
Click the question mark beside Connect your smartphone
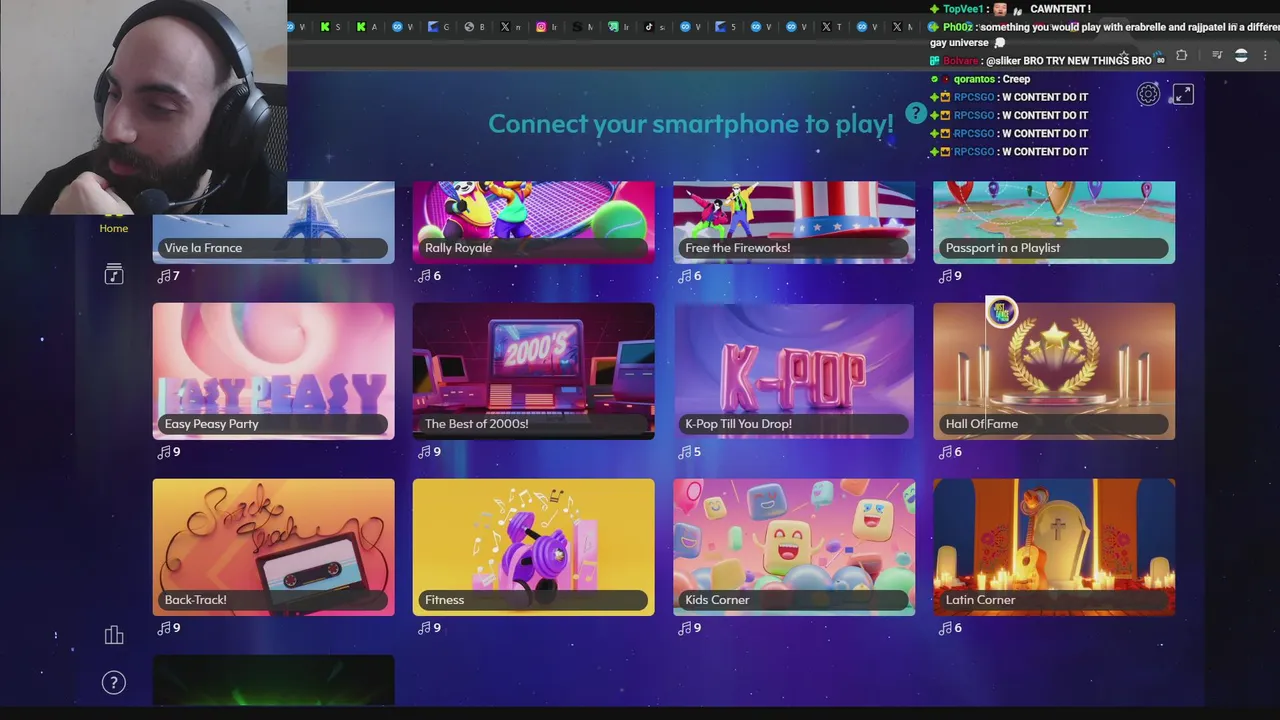click(915, 113)
